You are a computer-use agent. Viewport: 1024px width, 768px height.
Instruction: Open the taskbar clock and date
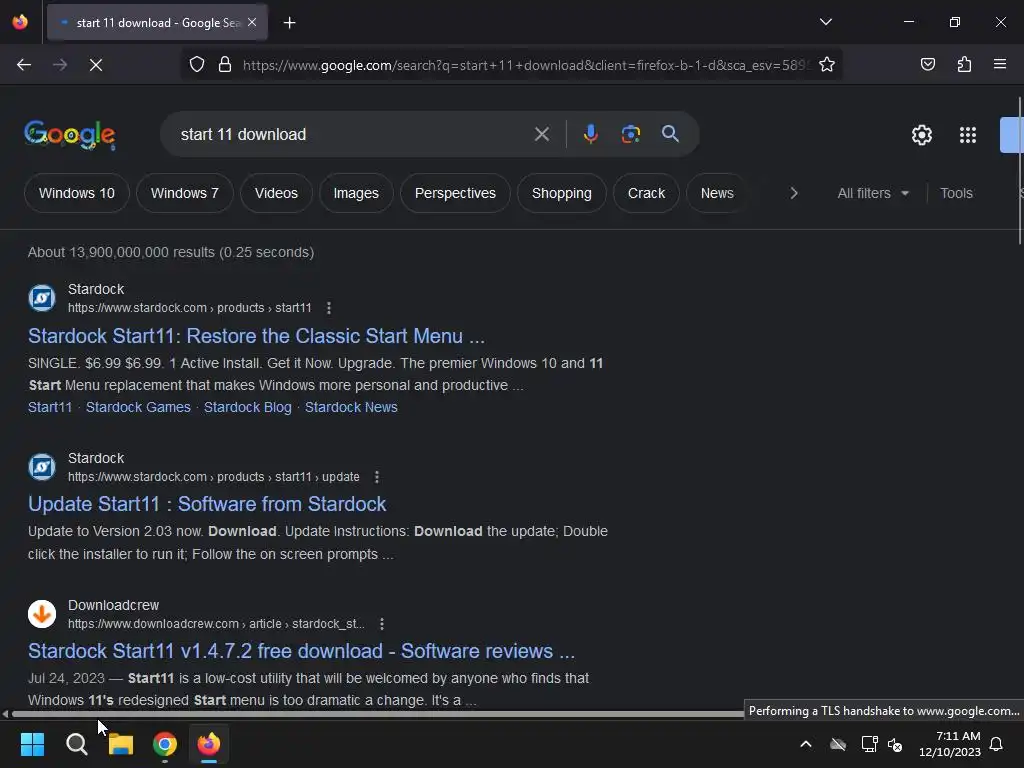coord(950,744)
